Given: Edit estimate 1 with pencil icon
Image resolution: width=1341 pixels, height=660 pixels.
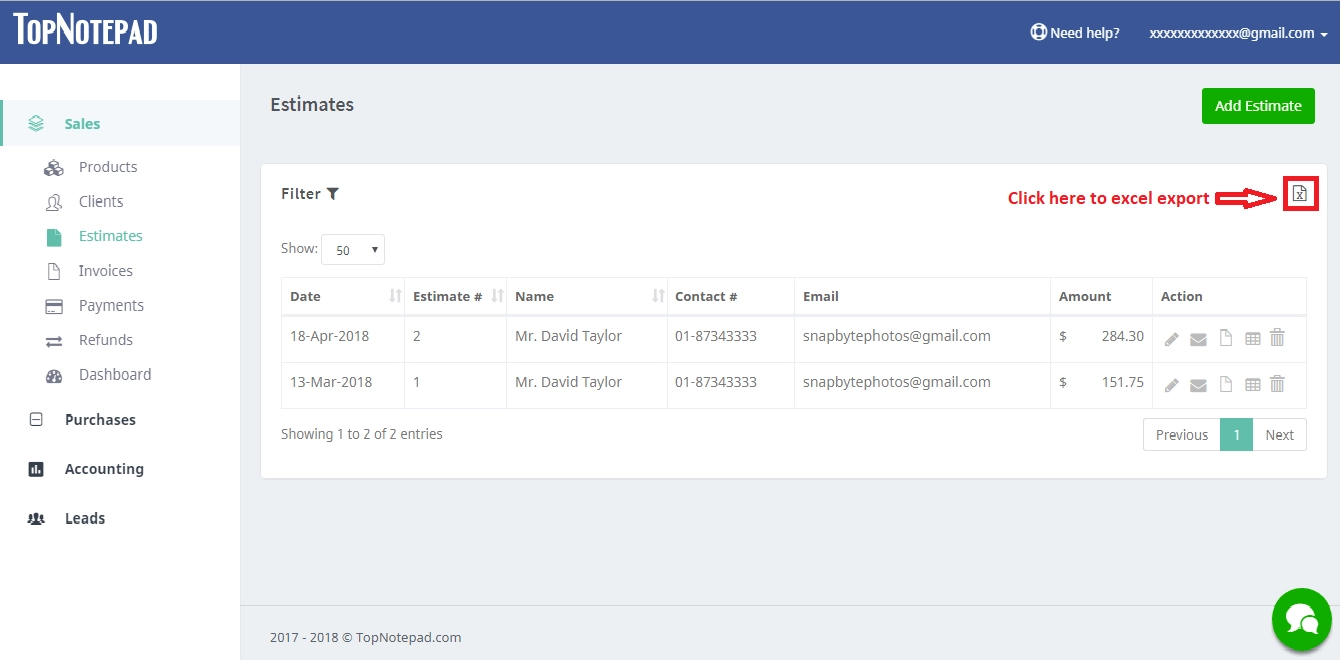Looking at the screenshot, I should point(1172,385).
